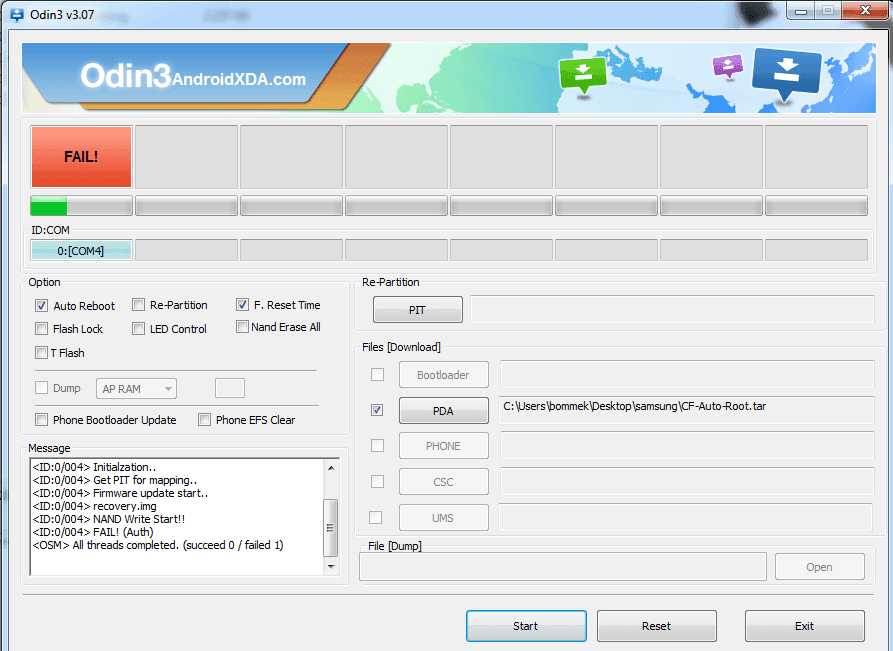
Task: Click 'All threads completed' log line
Action: point(158,545)
